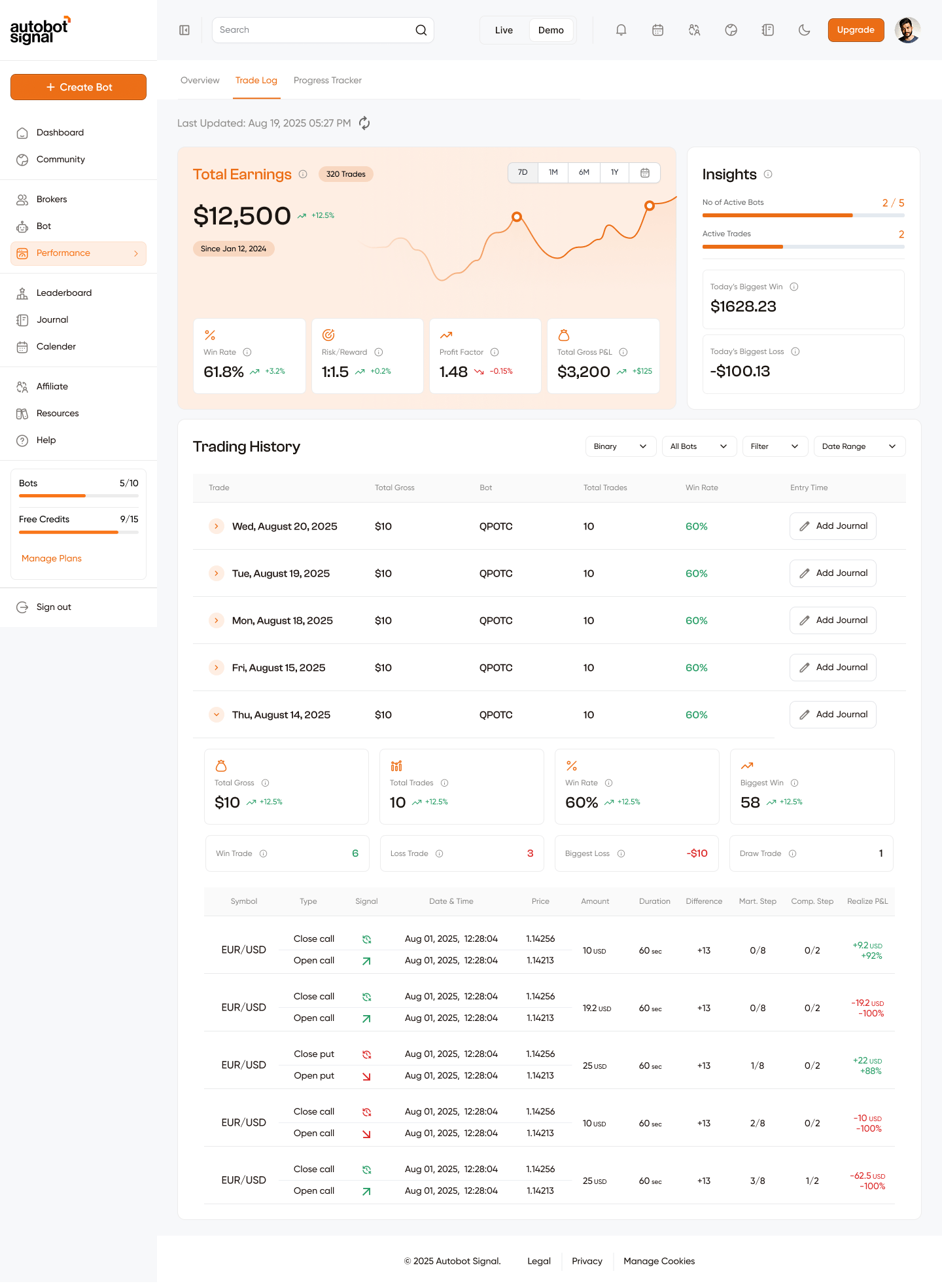Click the No of Active Bots progress bar

click(803, 215)
